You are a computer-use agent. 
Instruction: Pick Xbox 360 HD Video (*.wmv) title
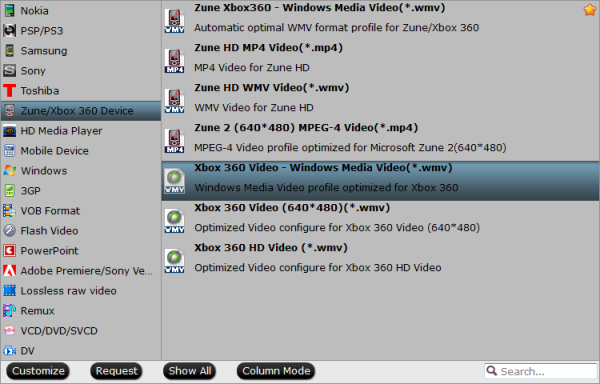[x=271, y=247]
